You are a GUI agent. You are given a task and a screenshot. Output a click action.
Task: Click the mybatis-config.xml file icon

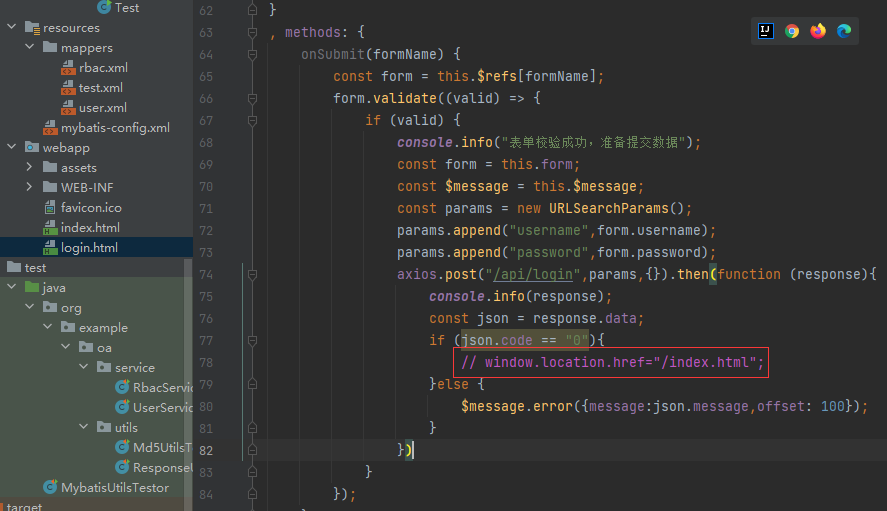pyautogui.click(x=50, y=128)
